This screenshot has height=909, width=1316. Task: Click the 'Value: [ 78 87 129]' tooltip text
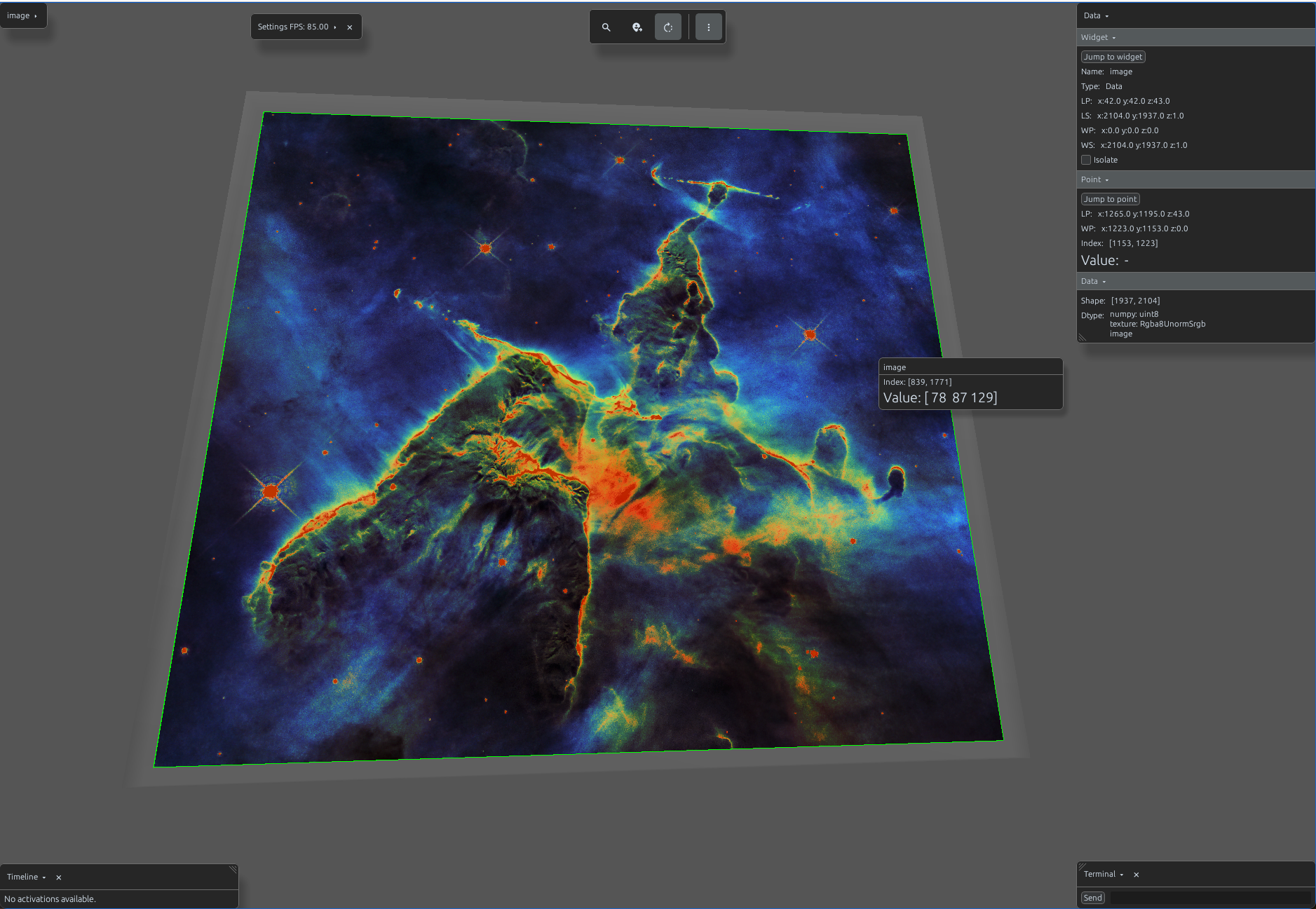(940, 397)
